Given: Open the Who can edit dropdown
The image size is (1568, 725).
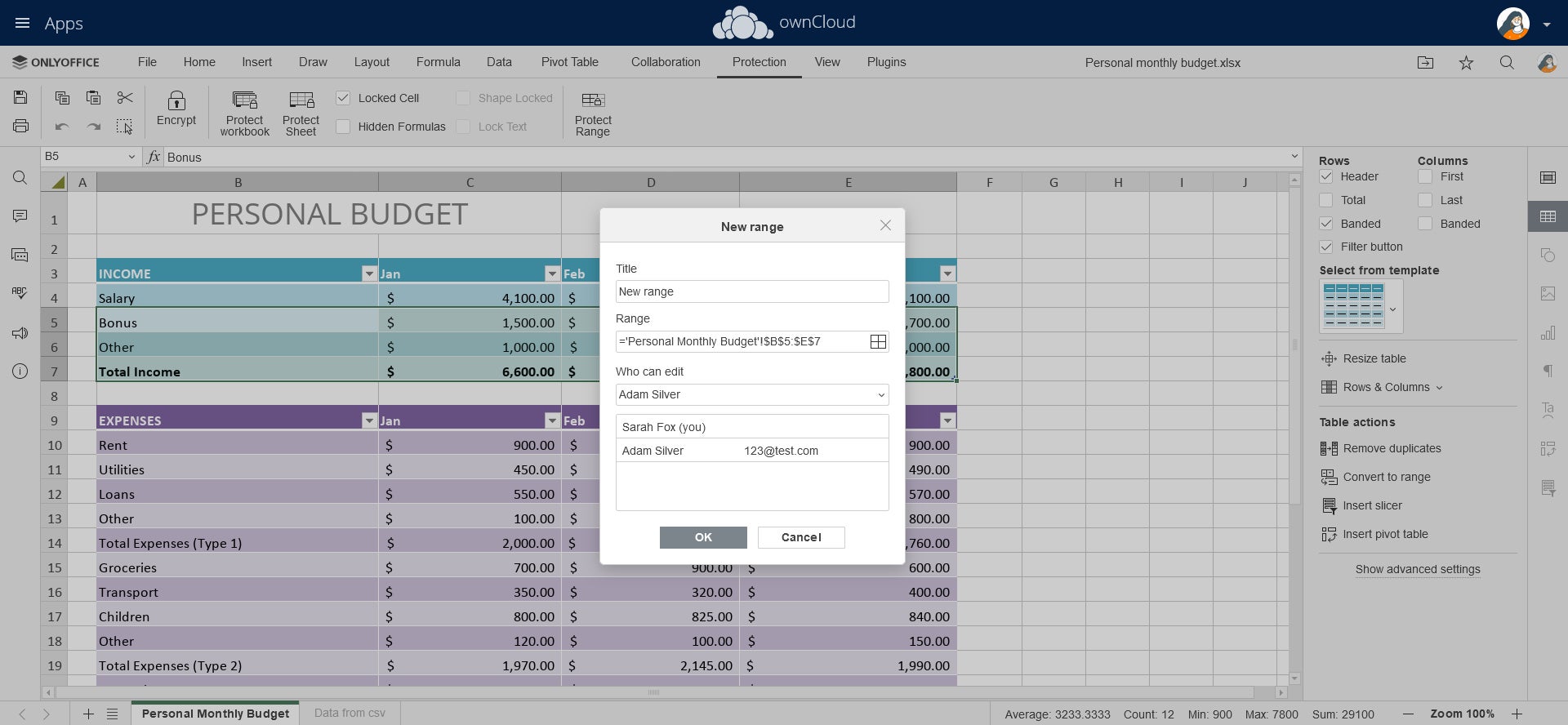Looking at the screenshot, I should (751, 395).
